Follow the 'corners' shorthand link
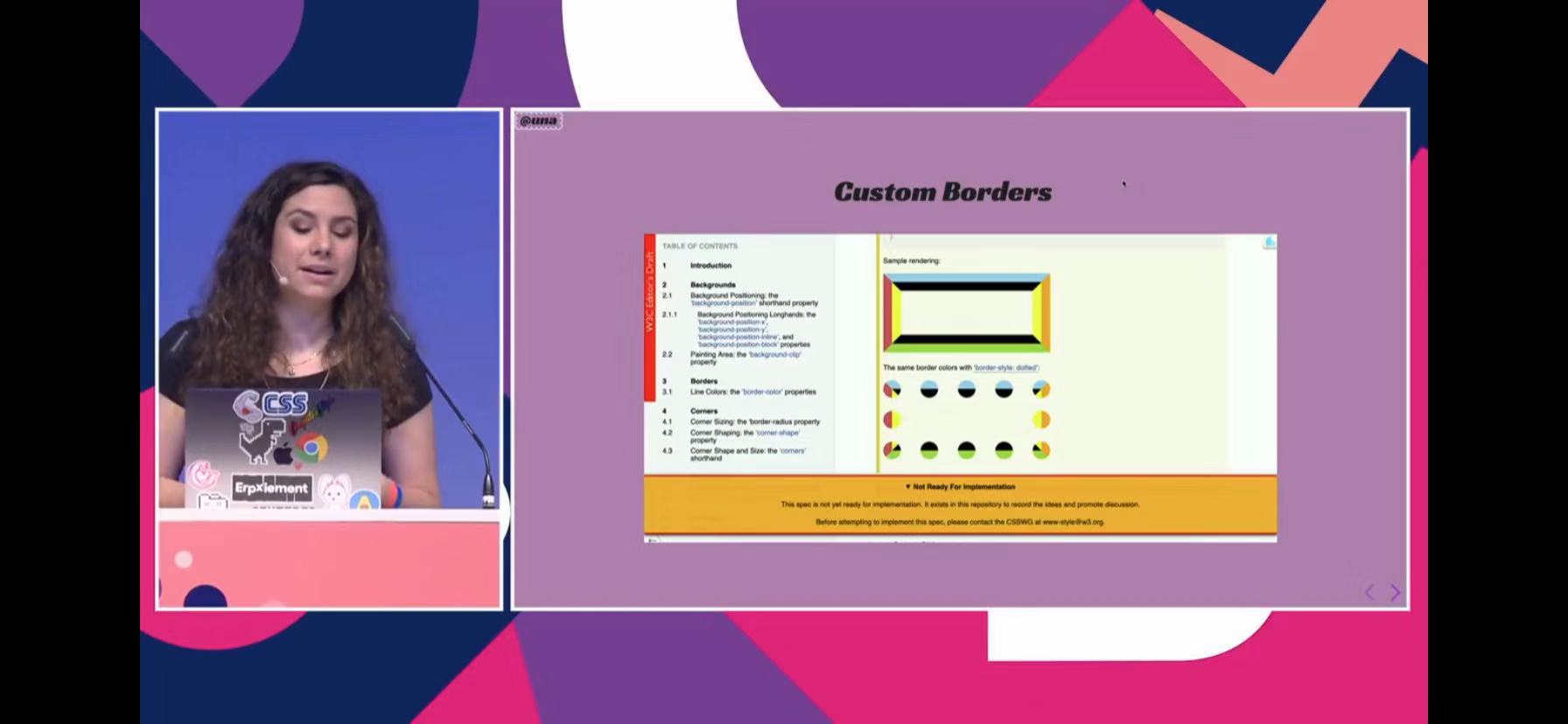 (792, 450)
